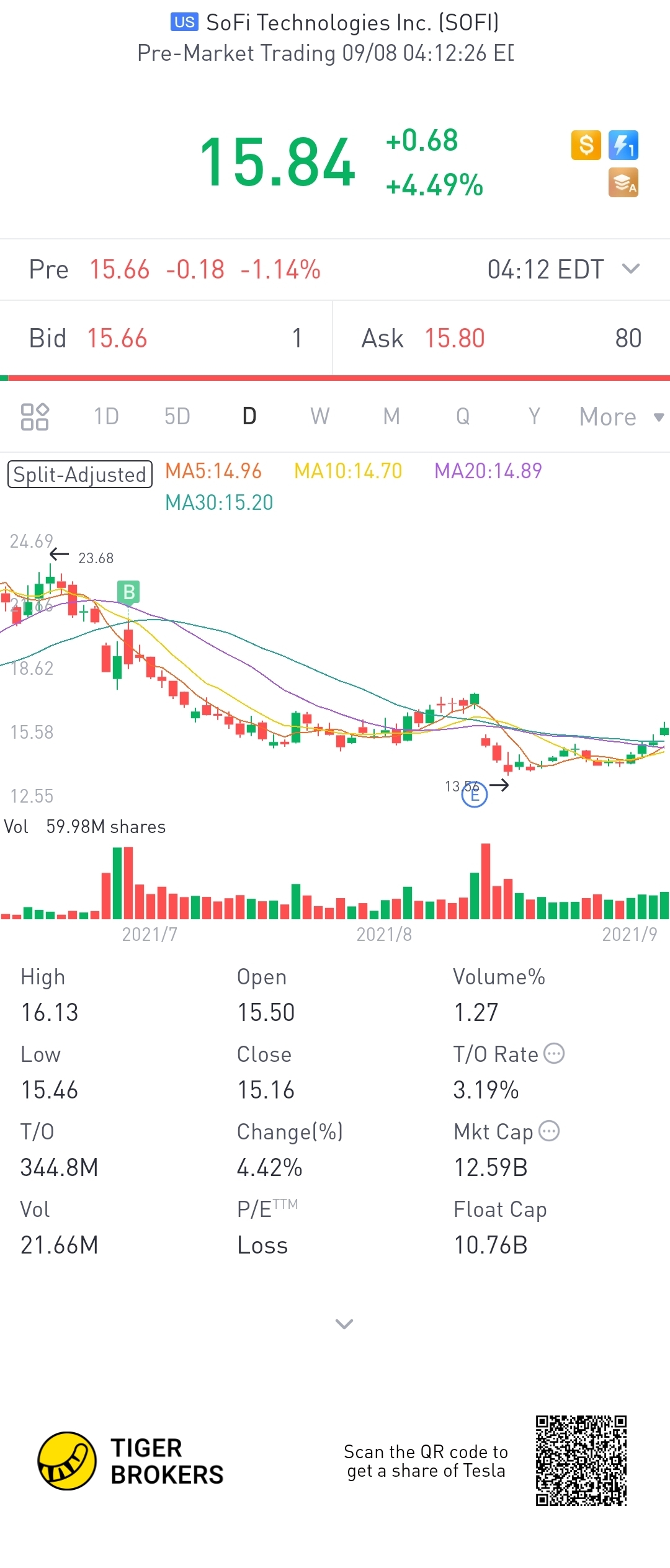Select the W weekly chart tab
Screen dimensions: 670x1568
(320, 416)
